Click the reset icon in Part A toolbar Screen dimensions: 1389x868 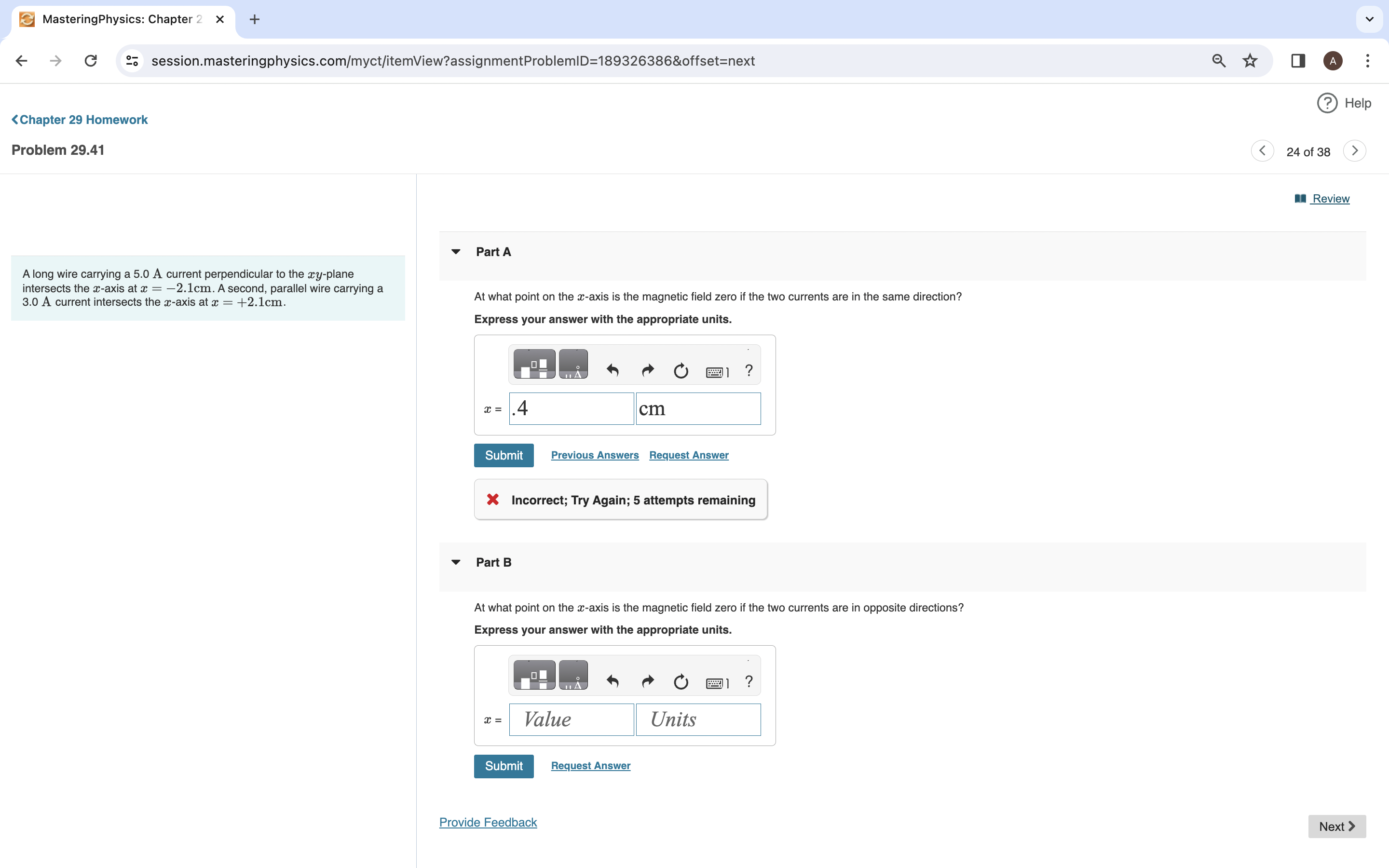coord(681,371)
